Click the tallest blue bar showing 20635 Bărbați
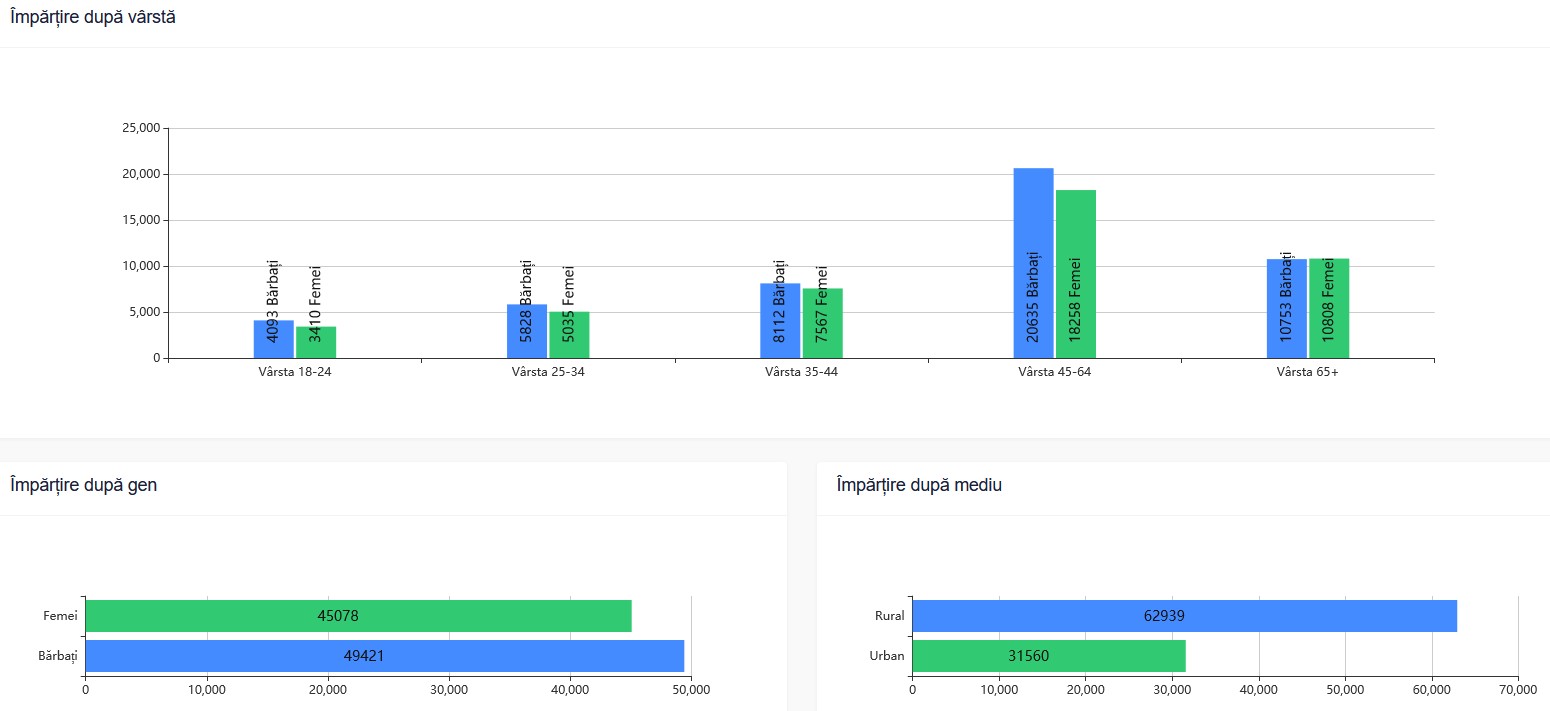 coord(1033,264)
